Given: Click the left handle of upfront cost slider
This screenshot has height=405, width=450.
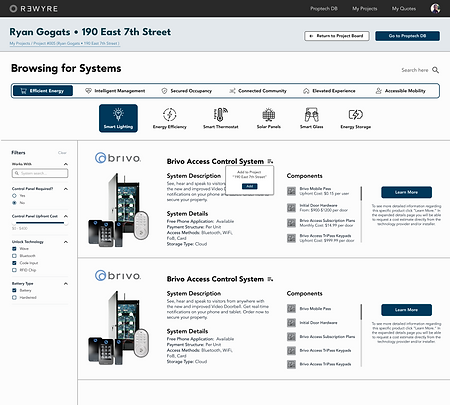Looking at the screenshot, I should 14,223.
